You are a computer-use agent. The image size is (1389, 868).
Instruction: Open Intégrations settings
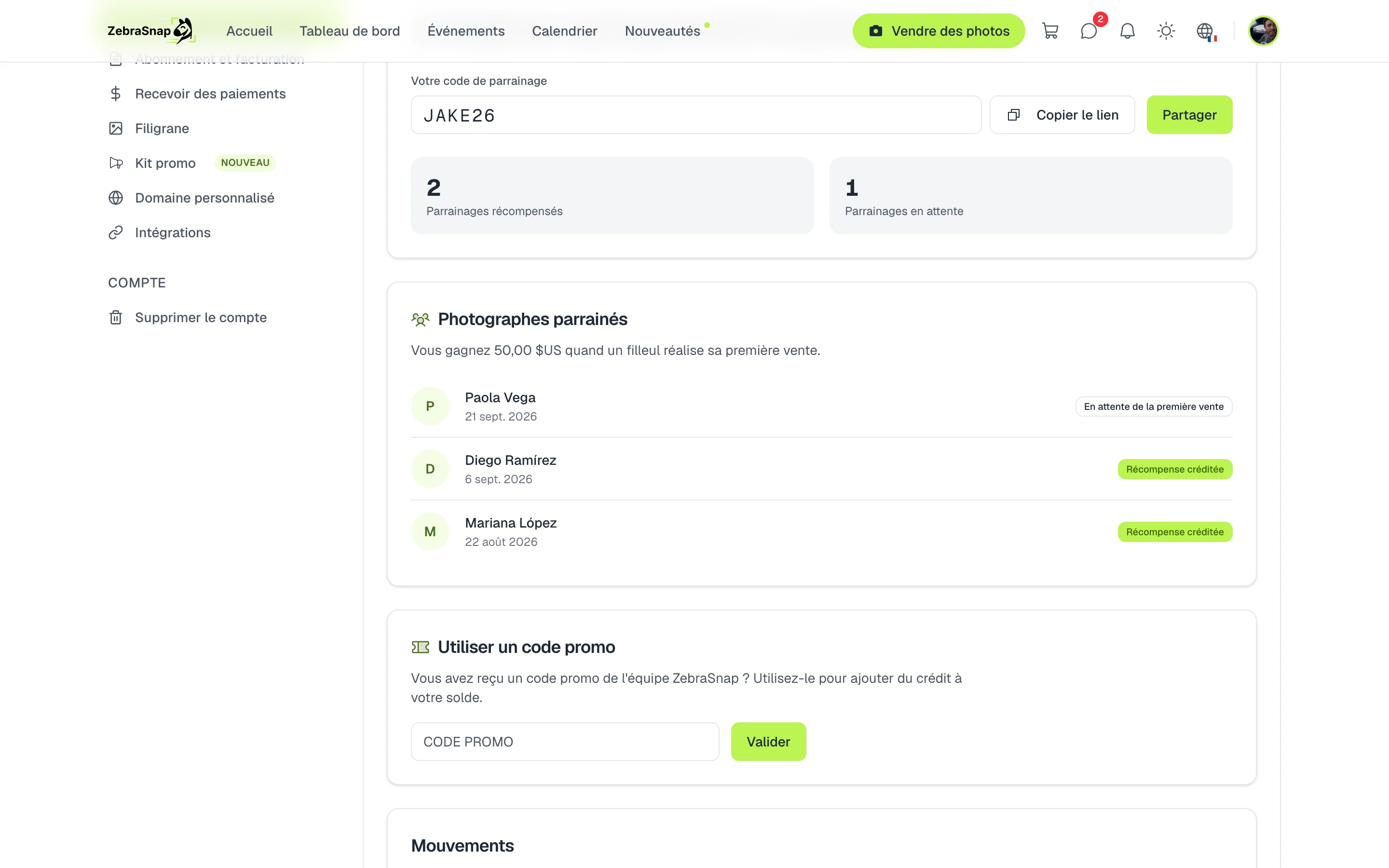[x=173, y=232]
